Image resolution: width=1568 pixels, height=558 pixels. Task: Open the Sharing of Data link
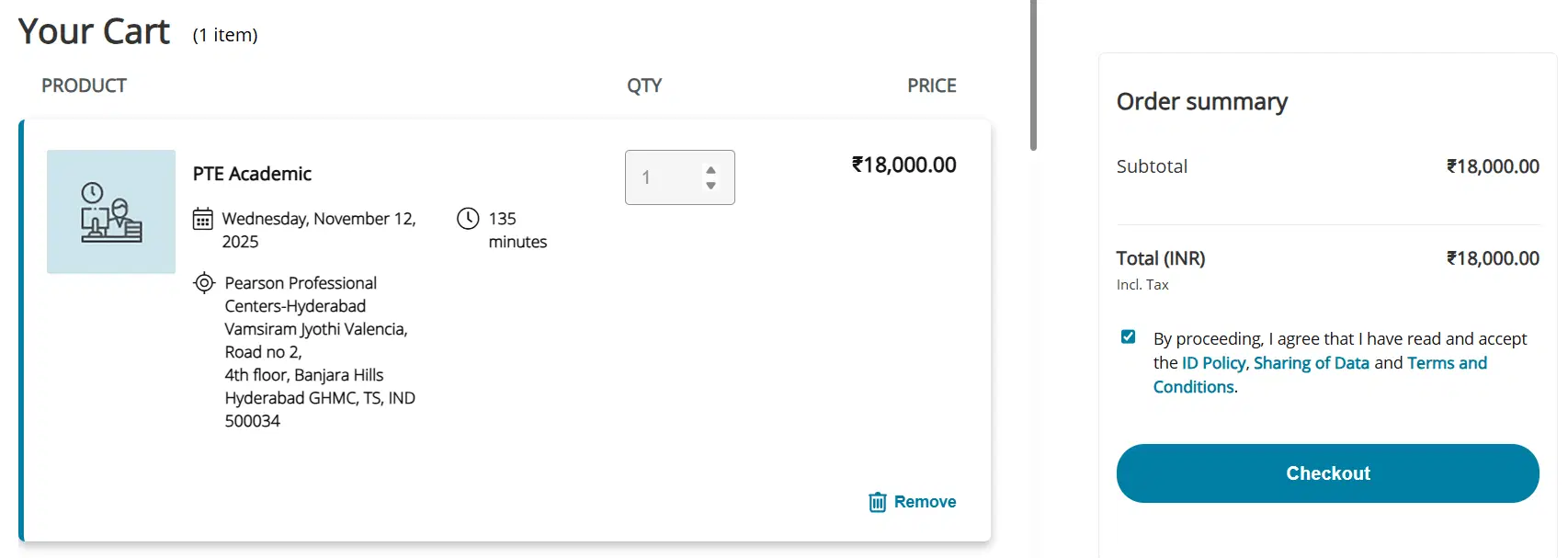(1311, 363)
